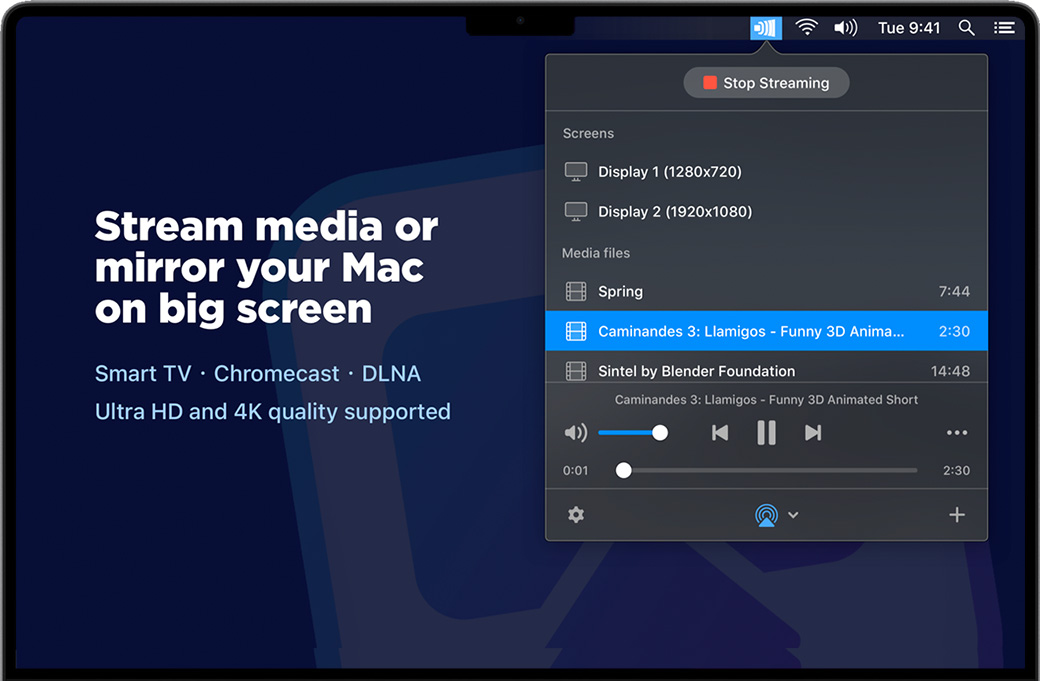
Task: Open Spotlight search in menu bar
Action: pos(966,28)
